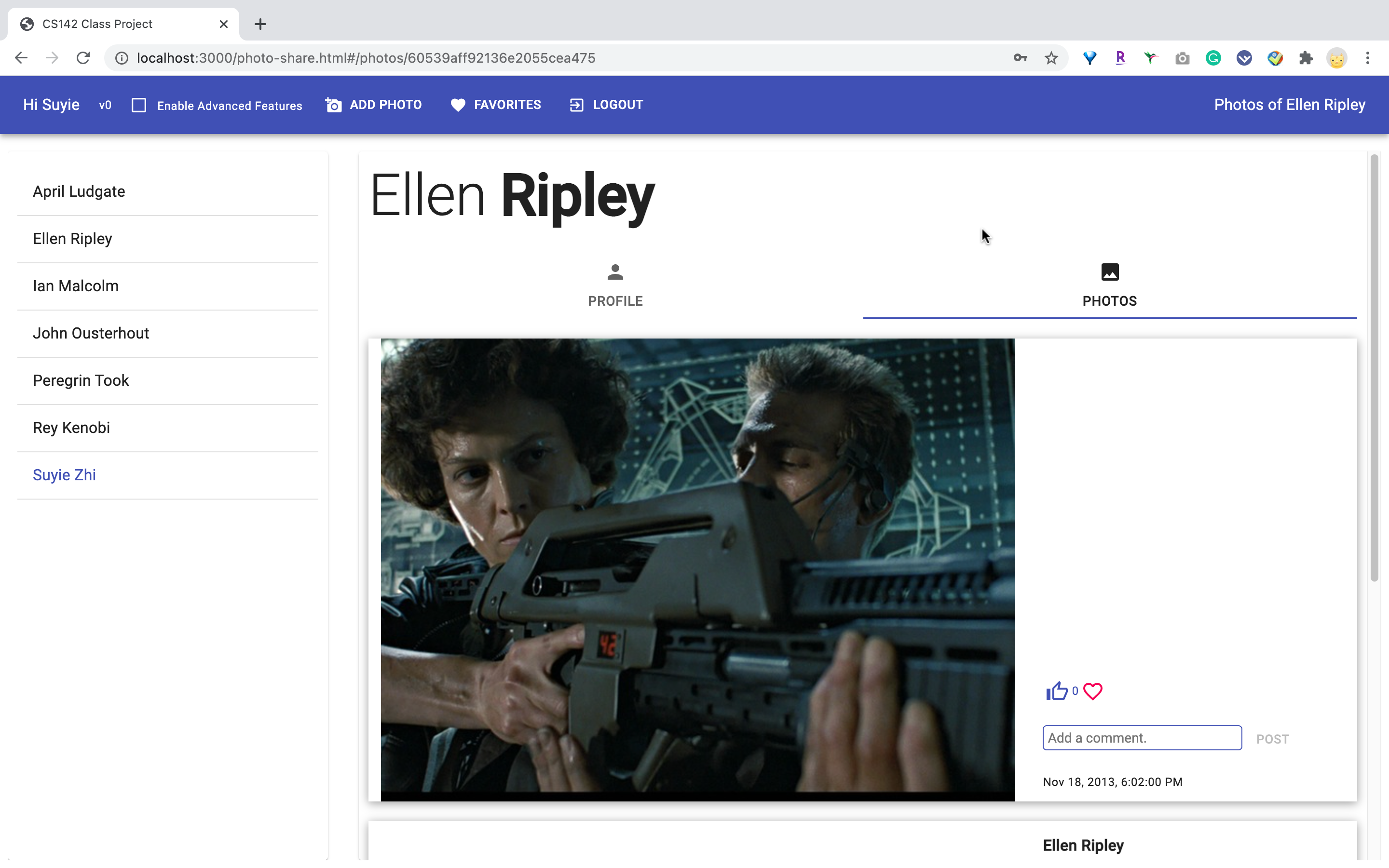1389x868 pixels.
Task: Select Ian Malcolm from sidebar list
Action: 75,286
